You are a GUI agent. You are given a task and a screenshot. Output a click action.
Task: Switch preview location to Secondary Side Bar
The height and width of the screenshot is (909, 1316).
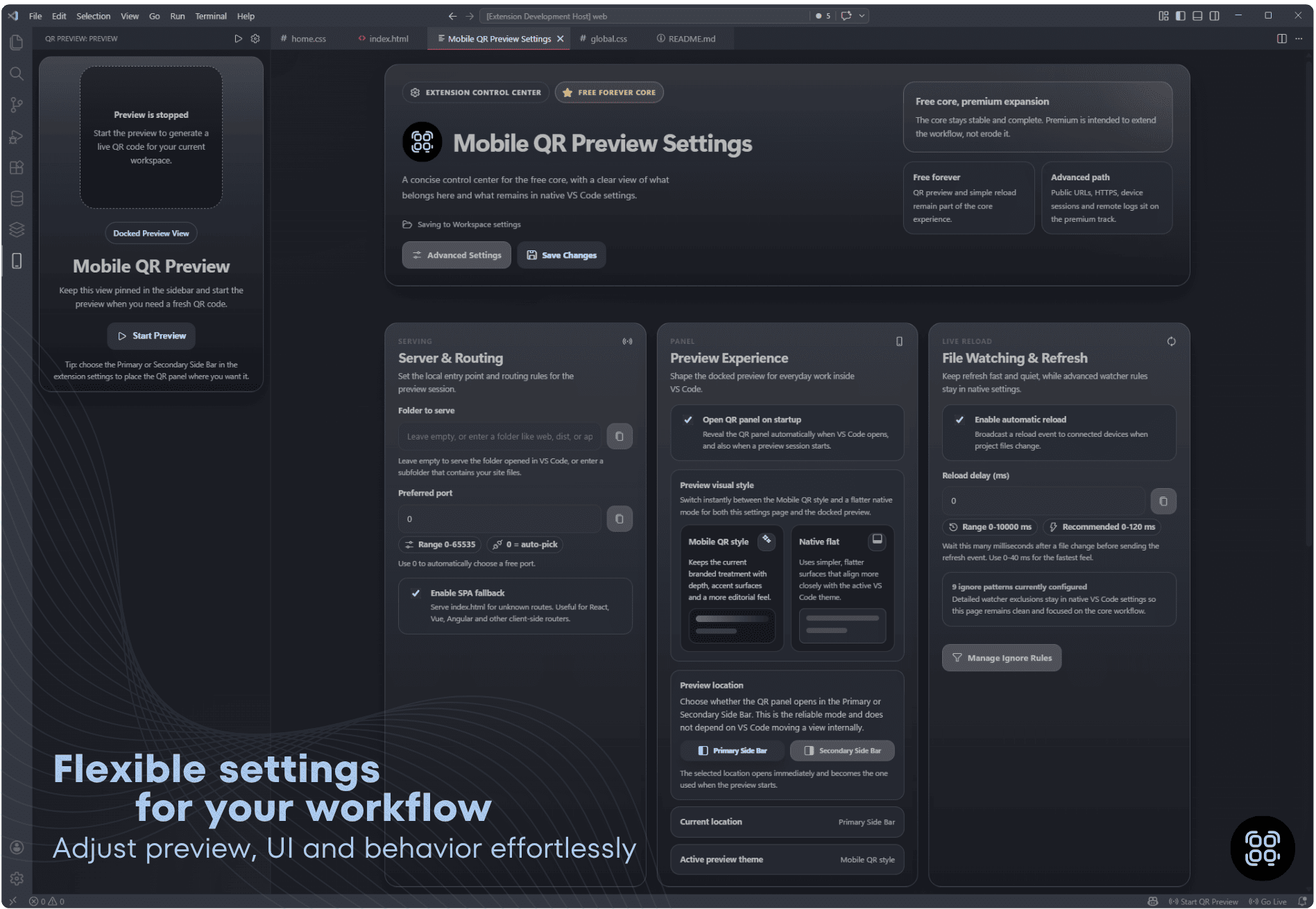point(841,750)
